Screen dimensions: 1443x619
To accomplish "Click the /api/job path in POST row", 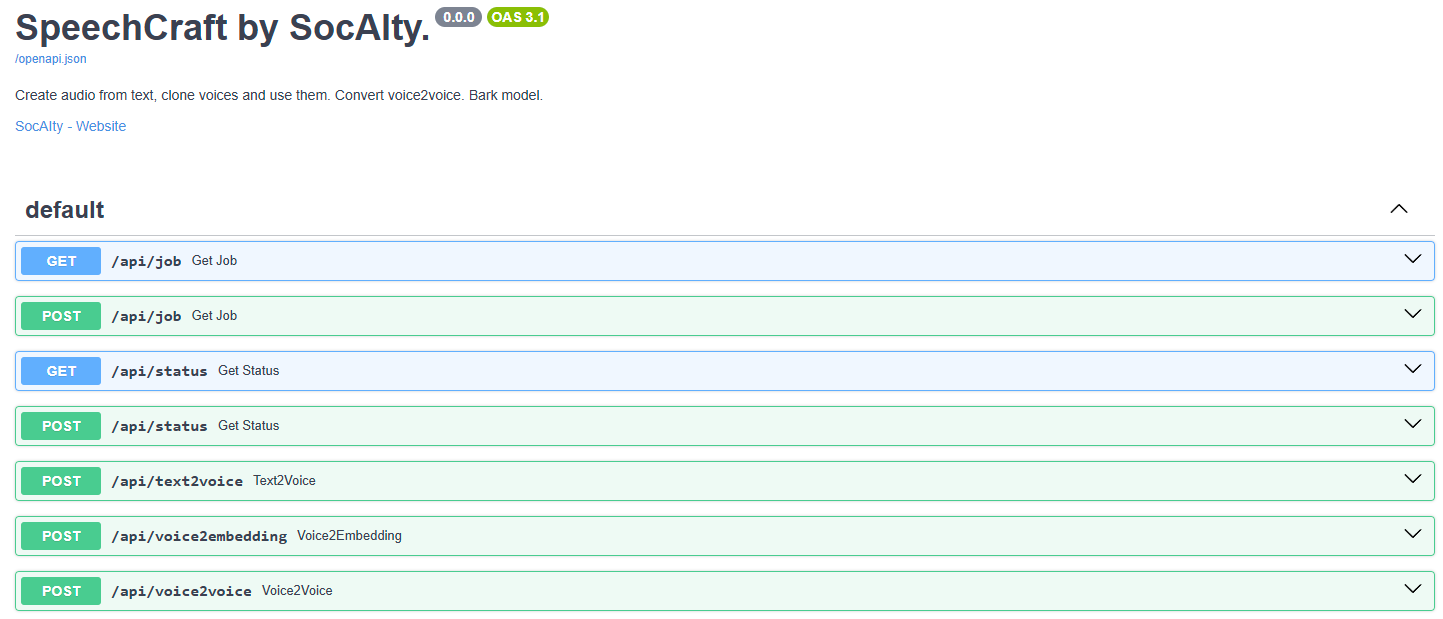I will click(x=146, y=316).
